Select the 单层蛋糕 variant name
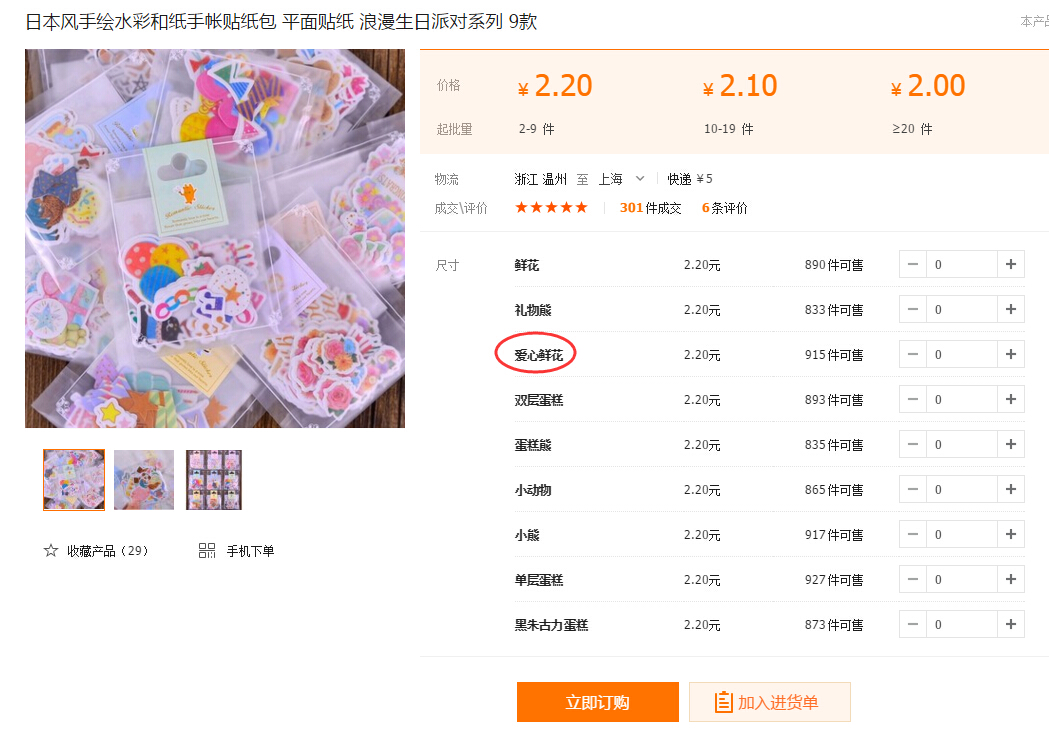 click(x=539, y=580)
